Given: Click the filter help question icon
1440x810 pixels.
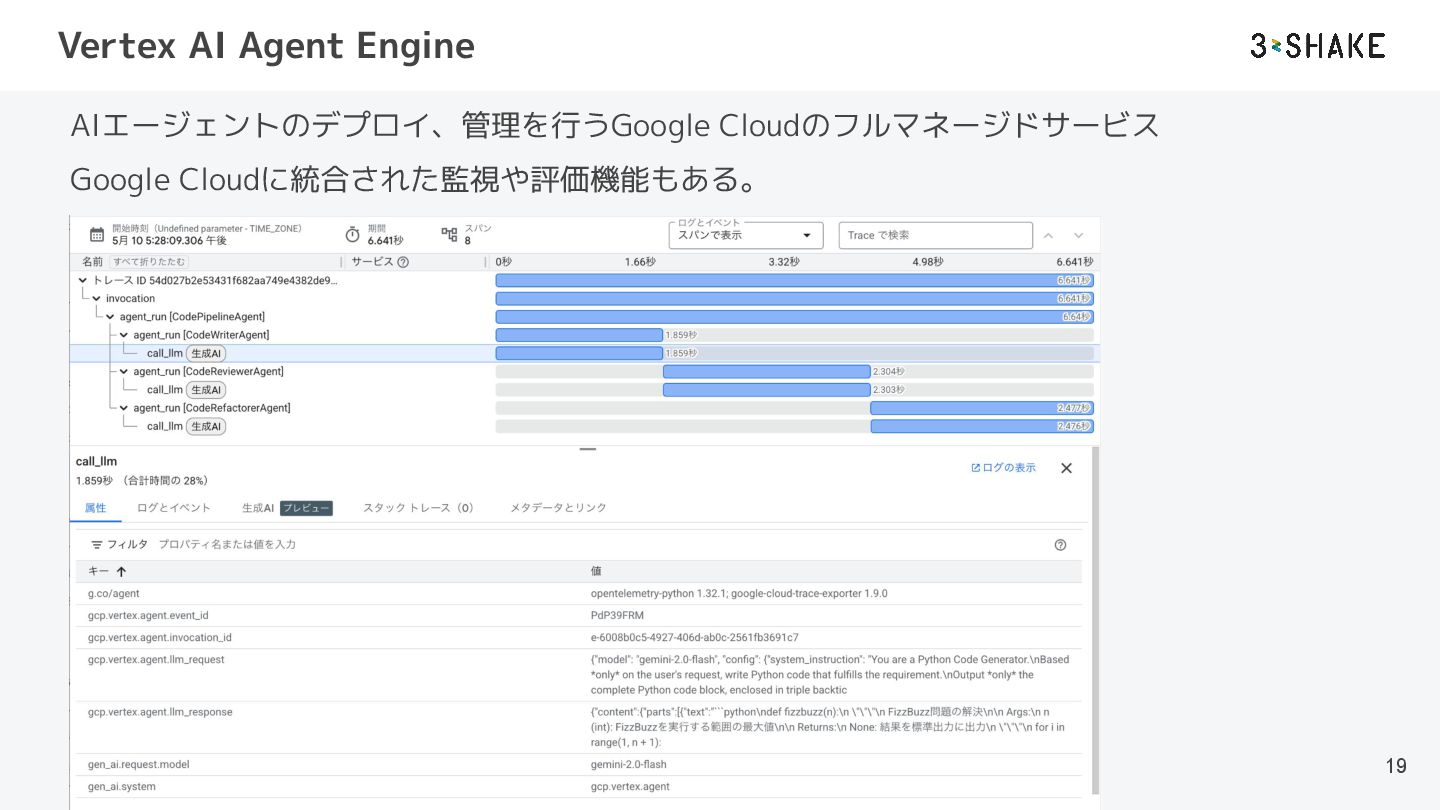Looking at the screenshot, I should tap(1060, 545).
